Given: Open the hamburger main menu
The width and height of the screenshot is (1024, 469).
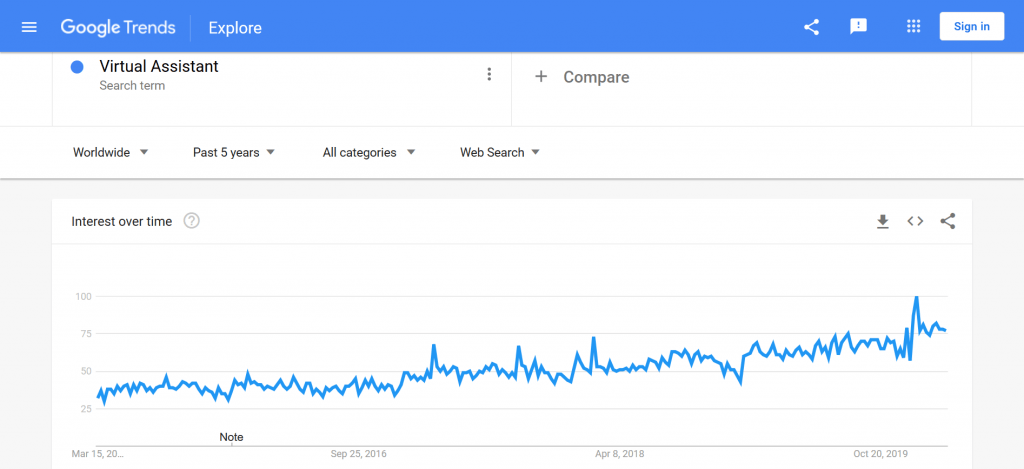Looking at the screenshot, I should pyautogui.click(x=29, y=27).
